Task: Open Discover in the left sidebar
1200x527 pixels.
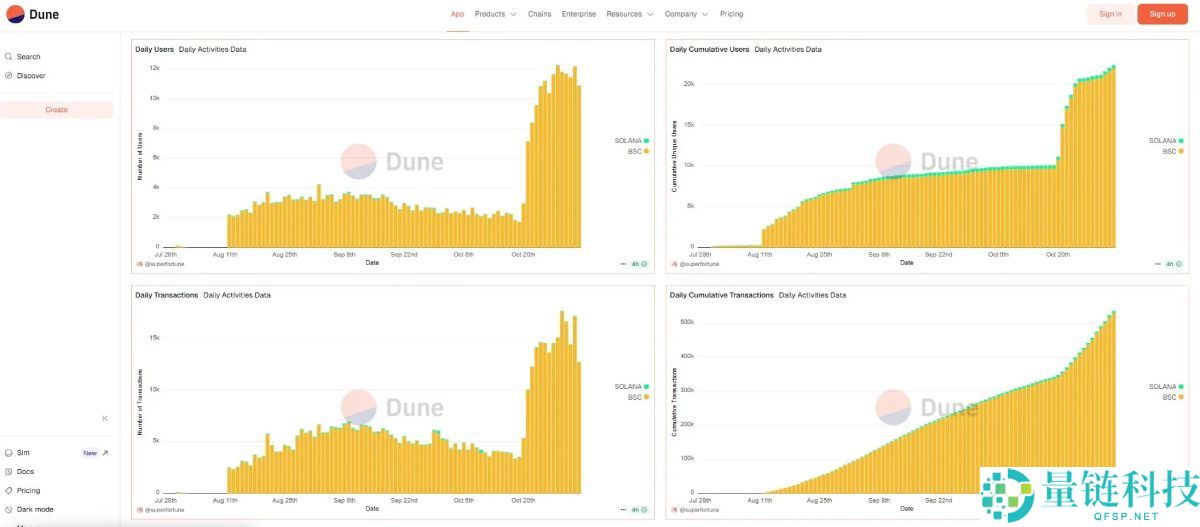Action: (x=30, y=76)
